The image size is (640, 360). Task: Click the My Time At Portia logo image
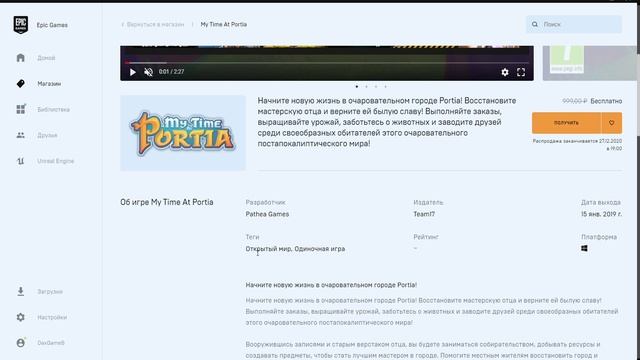coord(183,133)
